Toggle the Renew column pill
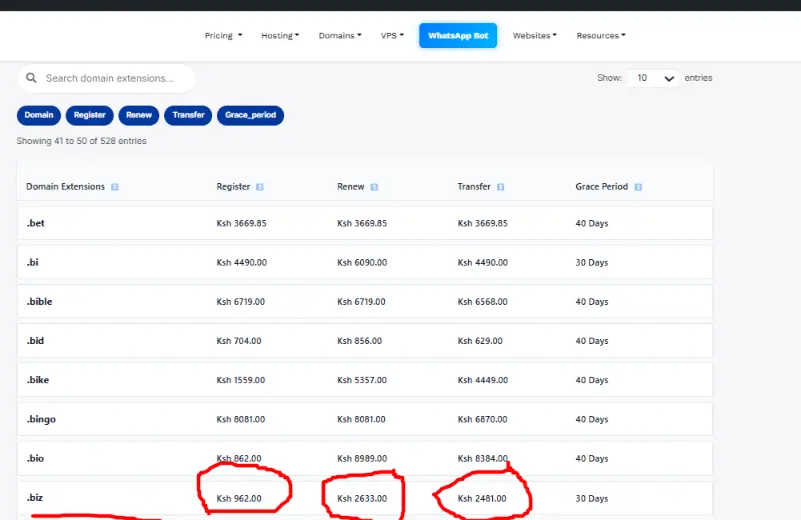Screen dimensions: 801x520 (139, 115)
